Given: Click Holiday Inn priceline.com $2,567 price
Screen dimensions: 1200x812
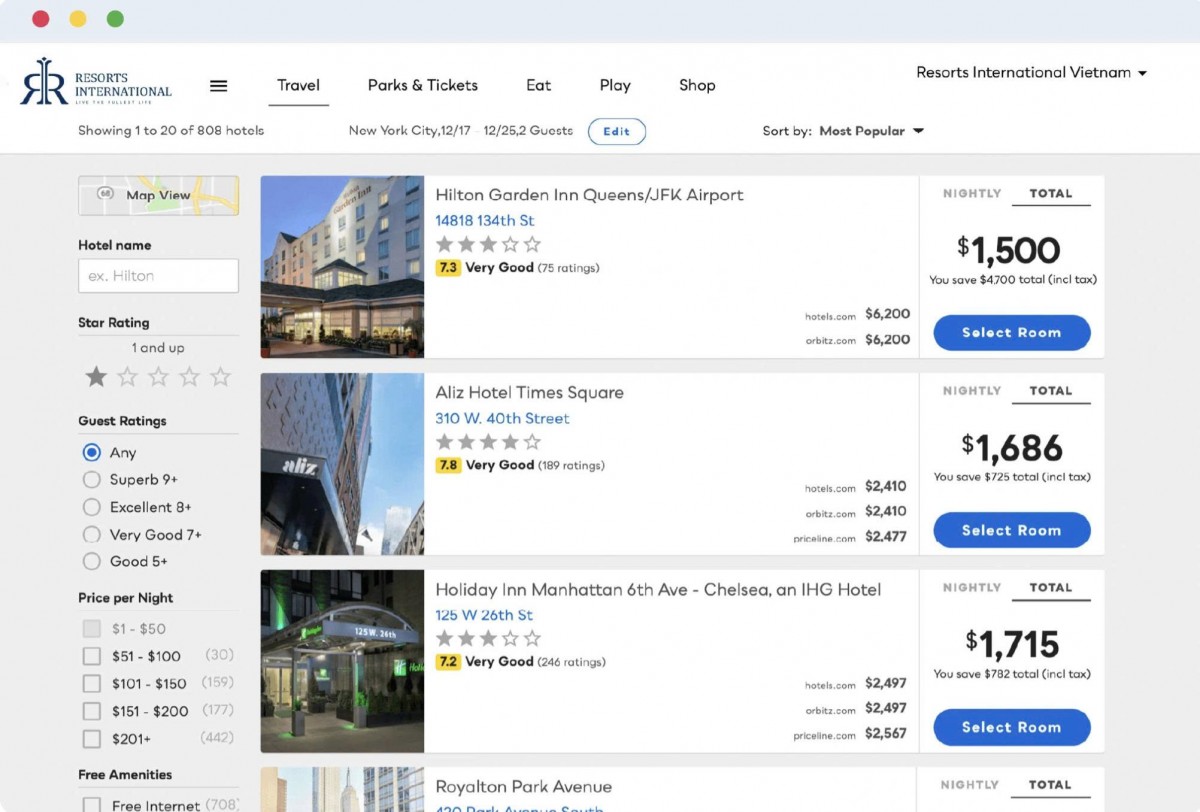Looking at the screenshot, I should (x=885, y=733).
